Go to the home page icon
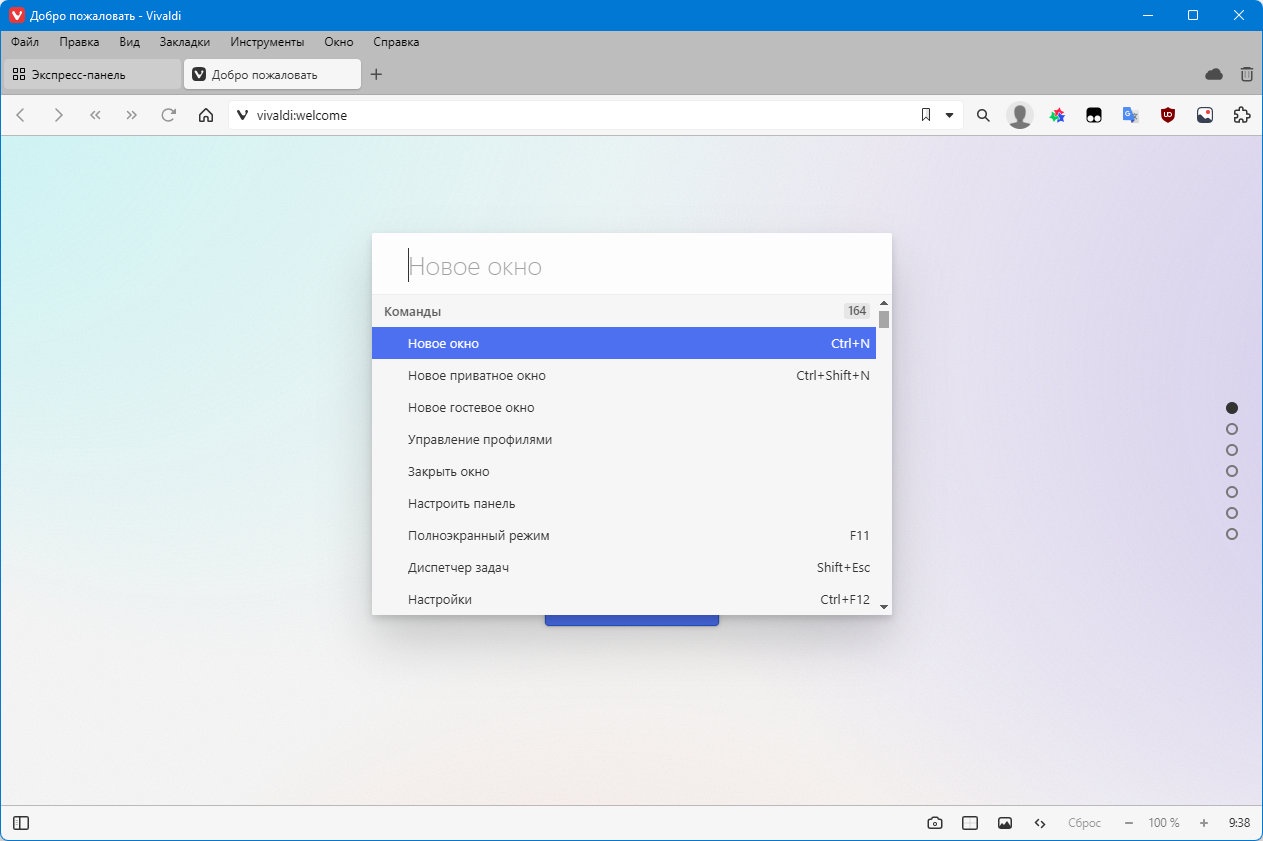This screenshot has height=841, width=1263. (x=206, y=115)
